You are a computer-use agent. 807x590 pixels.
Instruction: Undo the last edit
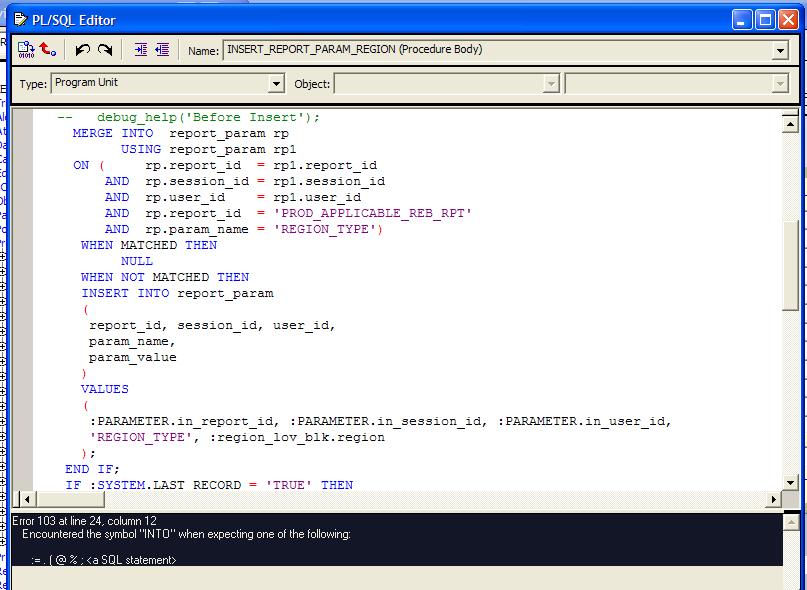82,50
